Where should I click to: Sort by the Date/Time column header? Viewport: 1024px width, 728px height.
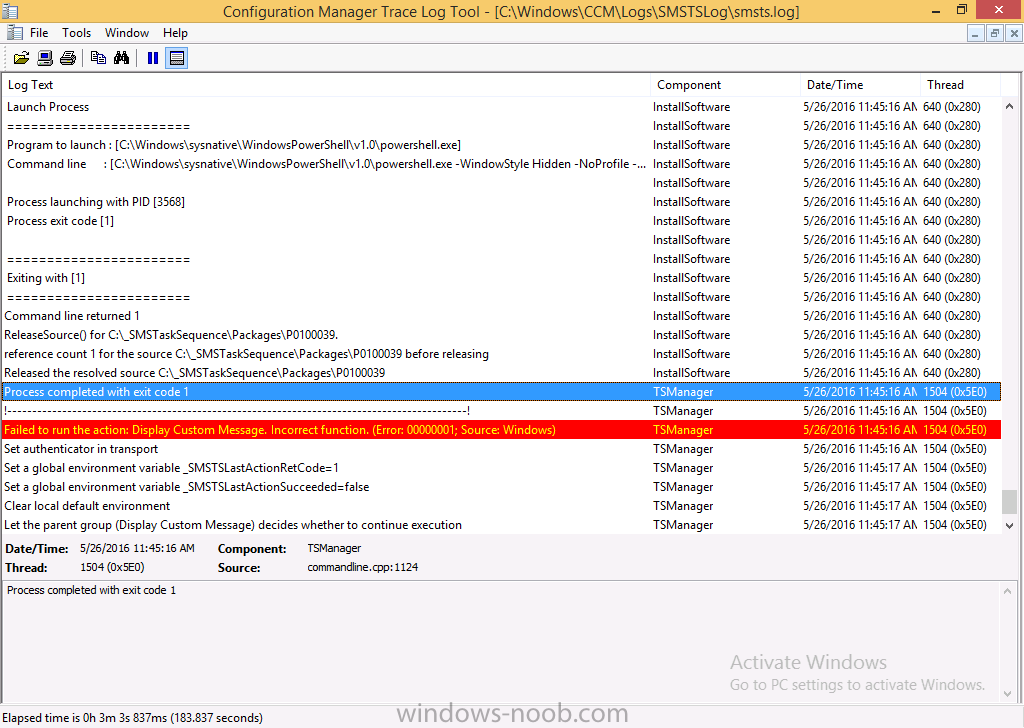[x=860, y=85]
